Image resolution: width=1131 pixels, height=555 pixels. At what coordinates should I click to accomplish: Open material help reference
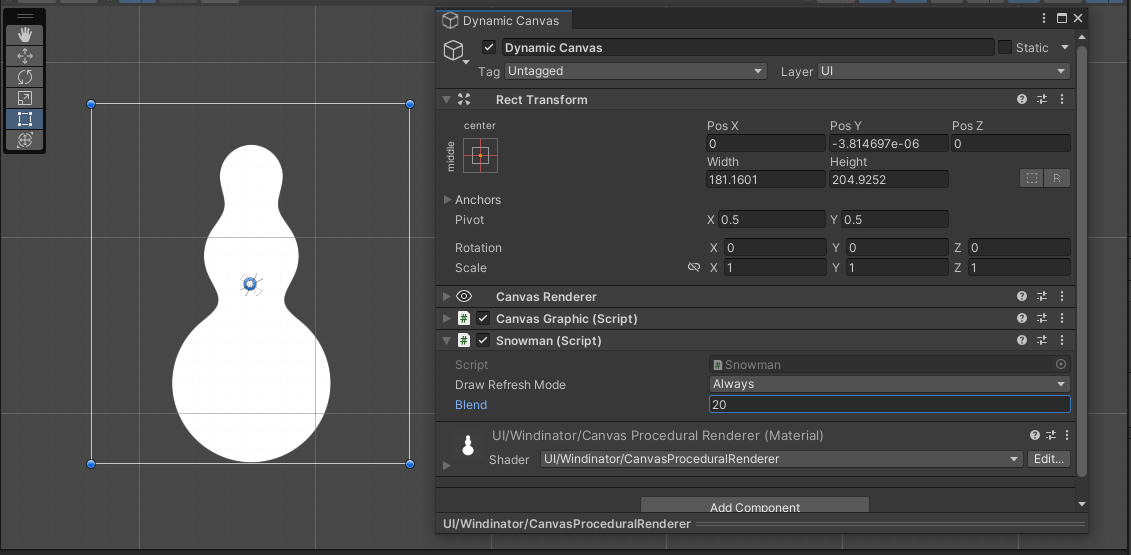click(x=1034, y=435)
